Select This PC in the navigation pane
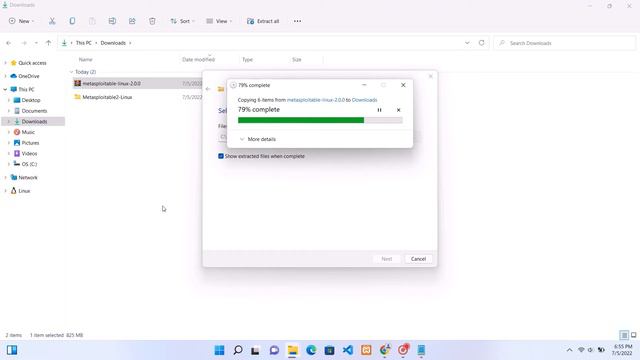 26,89
